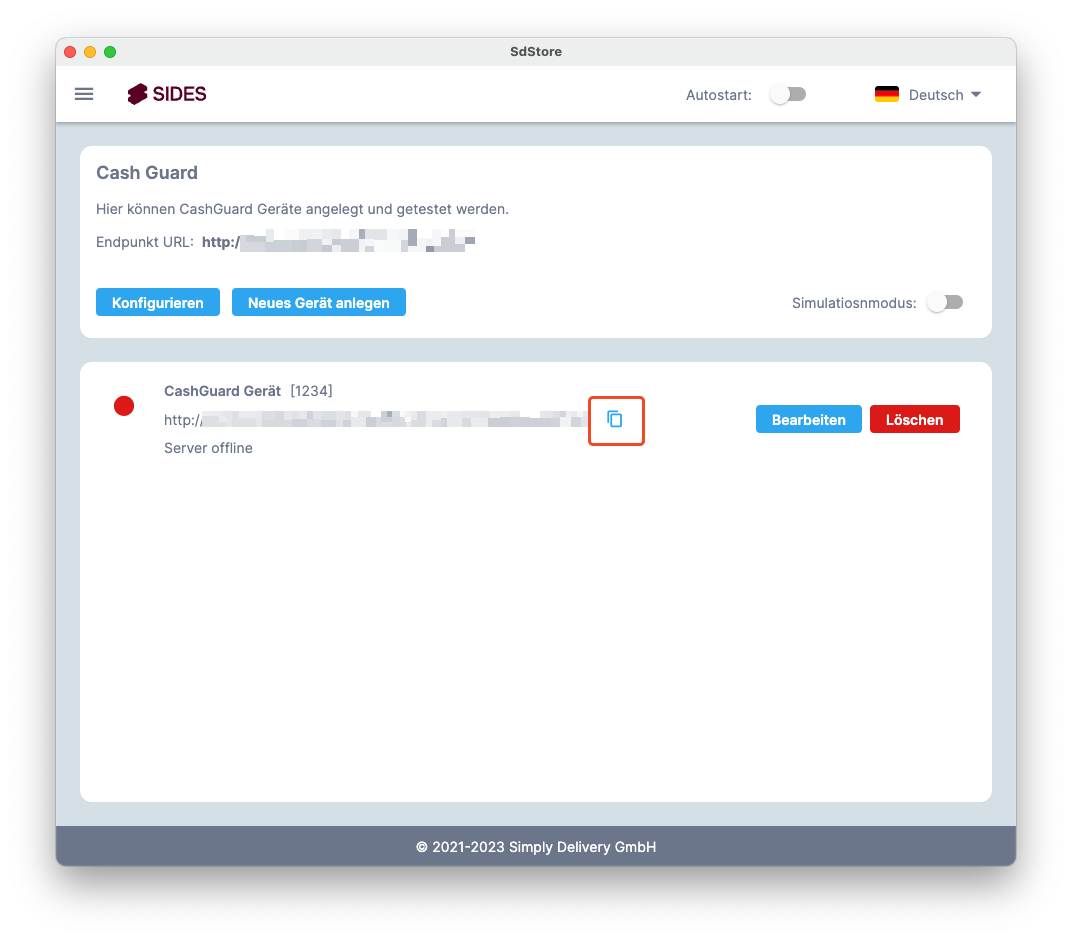The width and height of the screenshot is (1072, 940).
Task: Enable the Simulatiosnmodus switch
Action: pyautogui.click(x=945, y=302)
